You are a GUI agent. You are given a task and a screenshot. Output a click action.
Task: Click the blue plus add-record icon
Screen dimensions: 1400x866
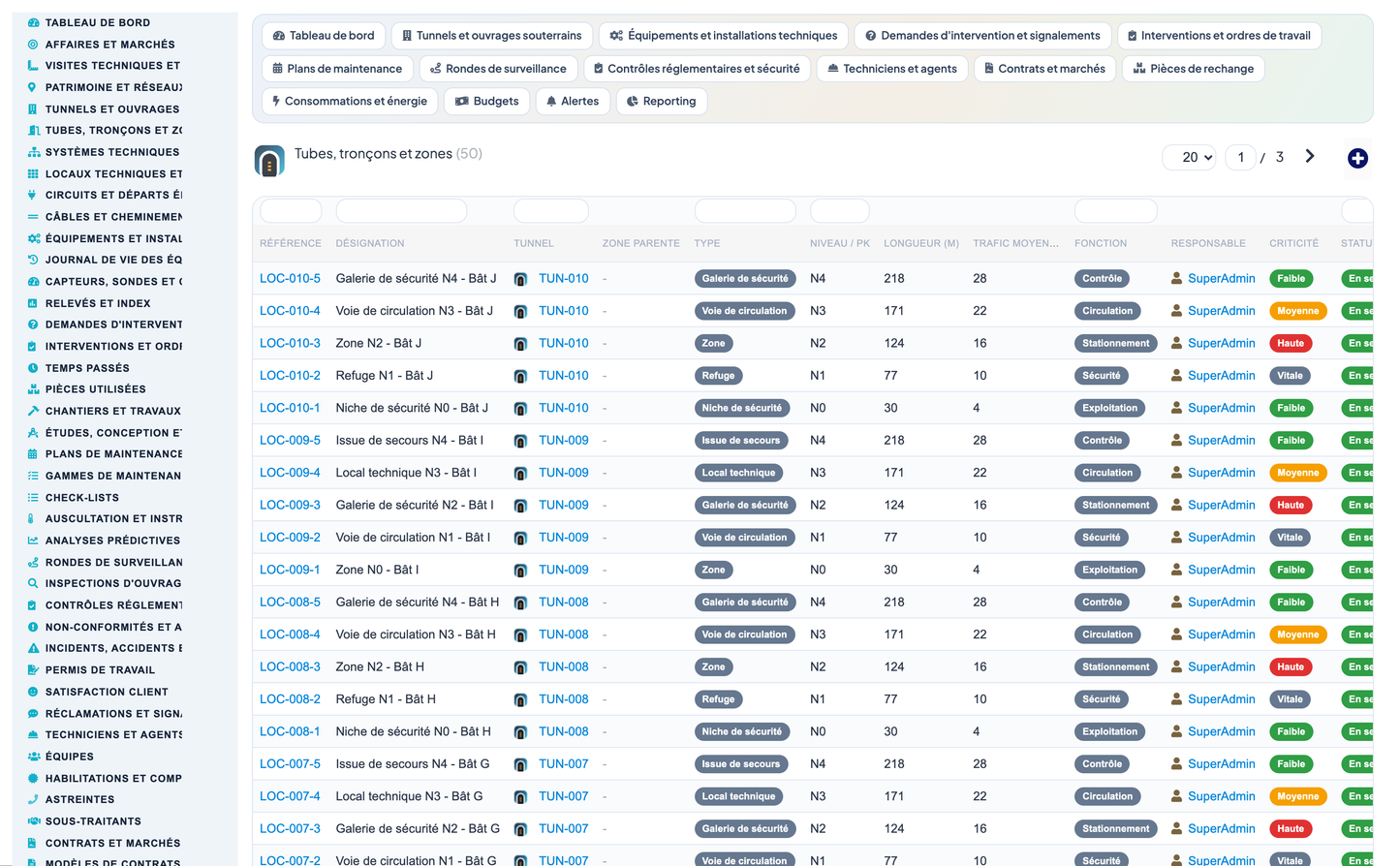point(1357,158)
